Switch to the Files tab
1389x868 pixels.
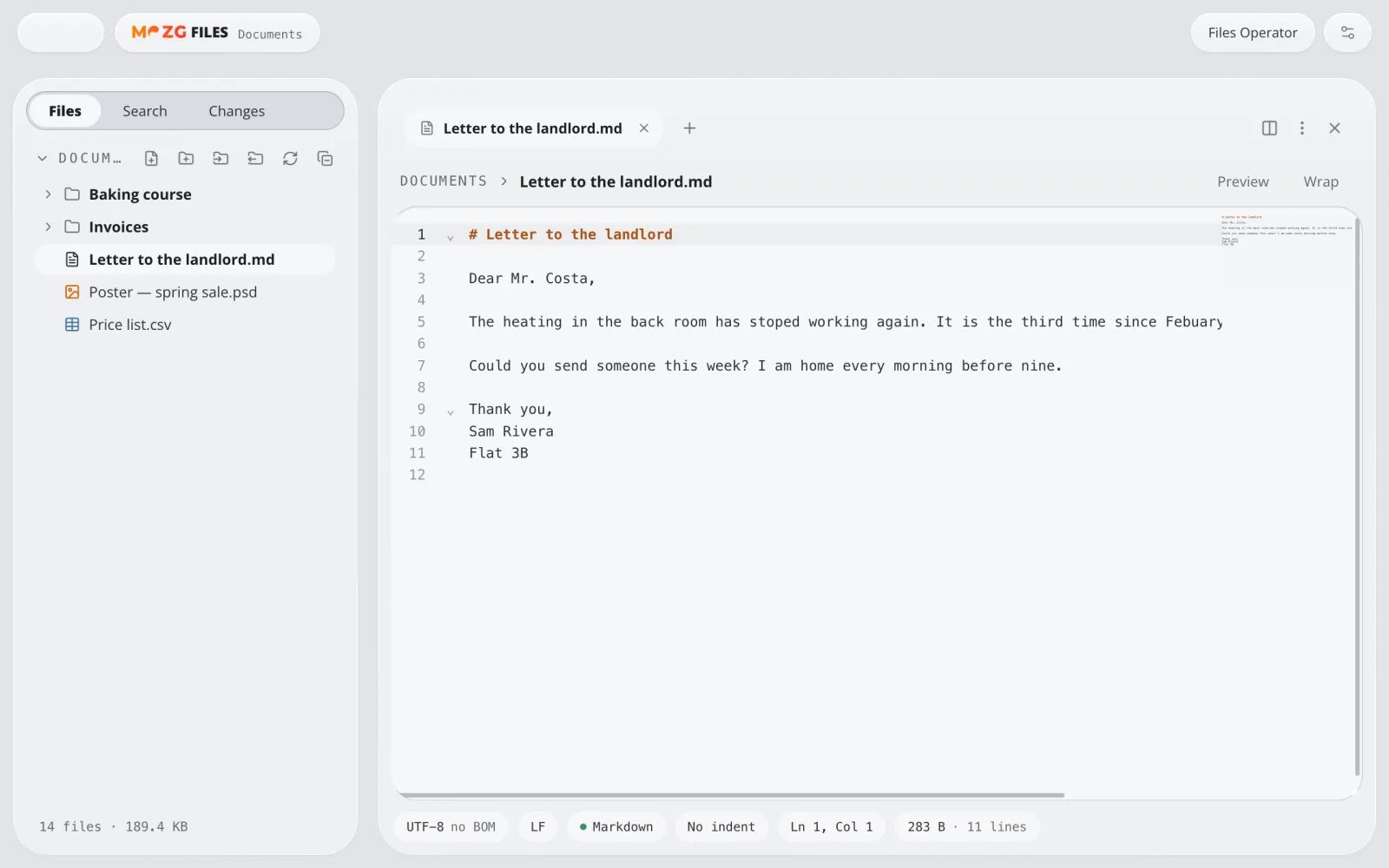pyautogui.click(x=65, y=110)
